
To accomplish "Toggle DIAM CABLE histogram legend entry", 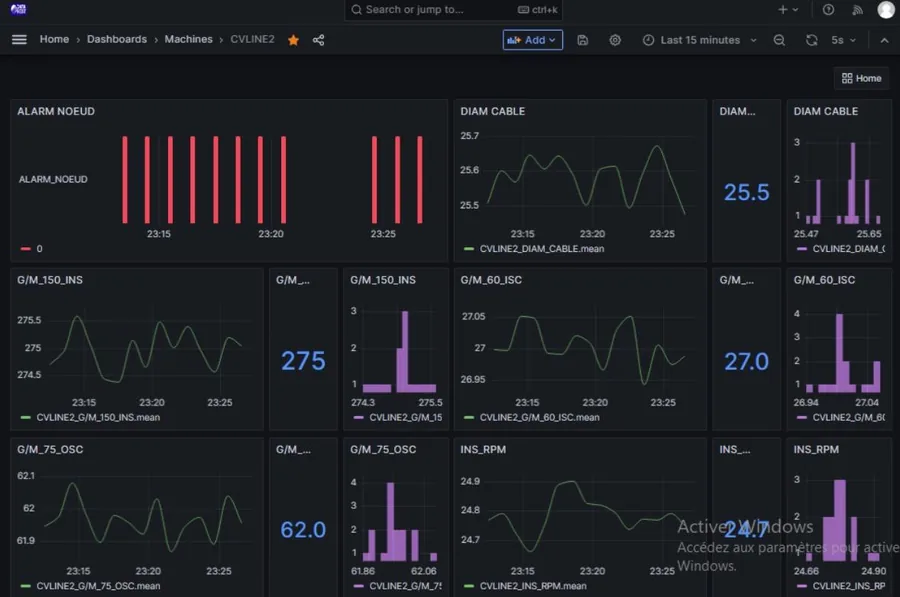I will click(x=848, y=249).
